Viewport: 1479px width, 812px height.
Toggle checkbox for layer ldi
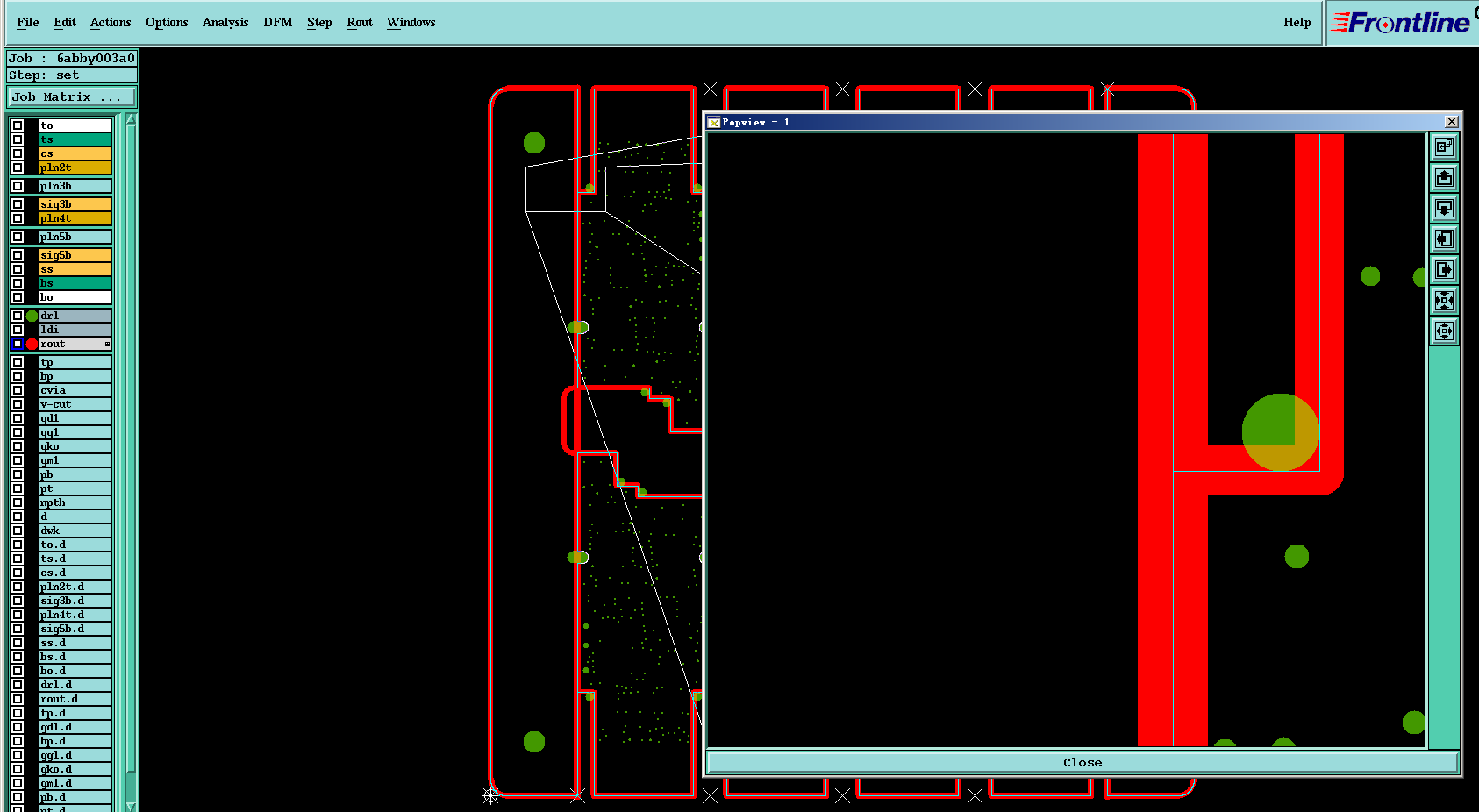(18, 330)
